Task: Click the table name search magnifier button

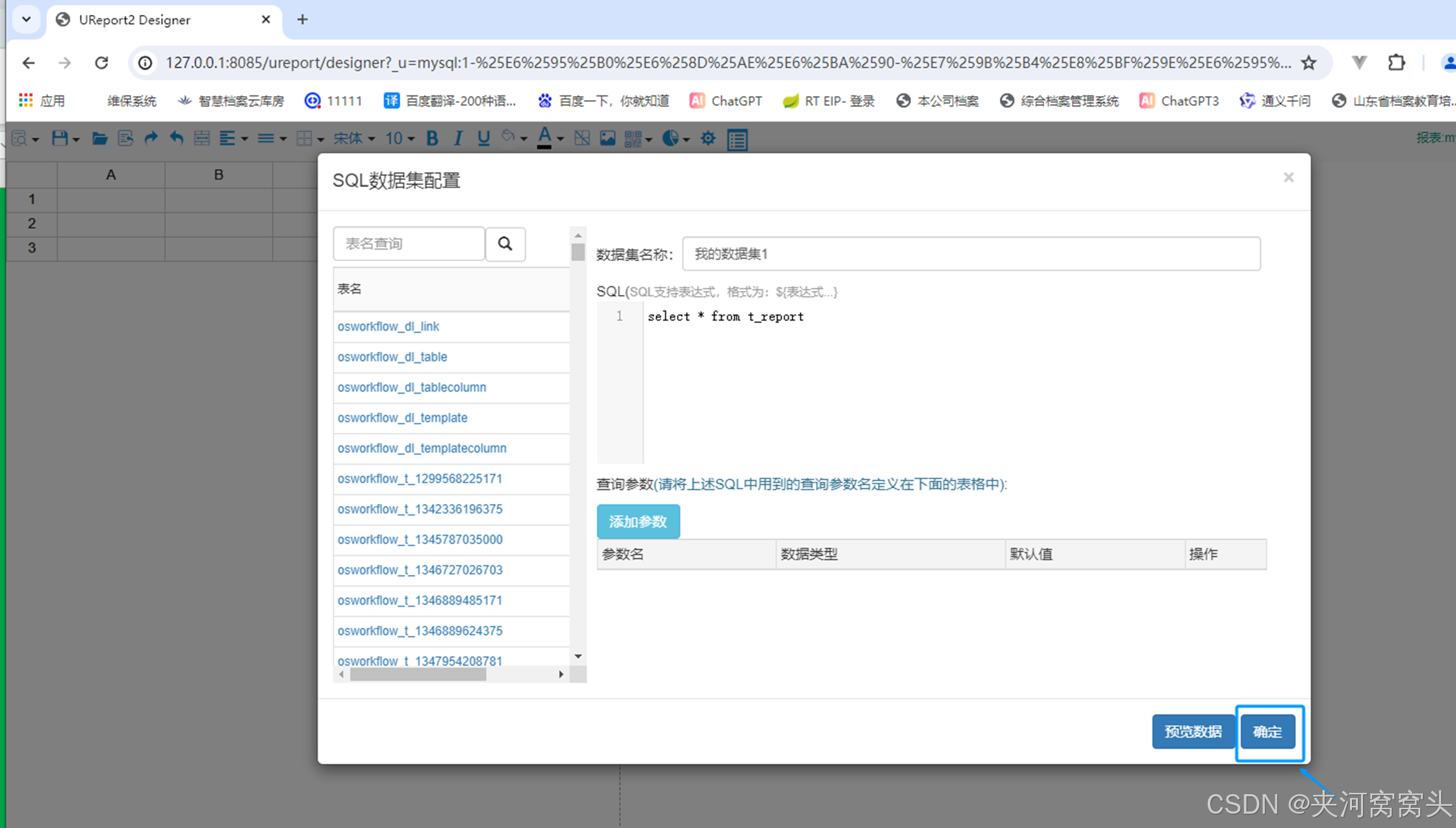Action: (x=505, y=244)
